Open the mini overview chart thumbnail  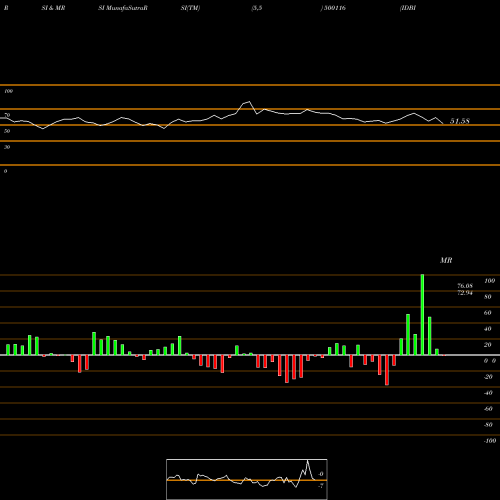click(247, 479)
